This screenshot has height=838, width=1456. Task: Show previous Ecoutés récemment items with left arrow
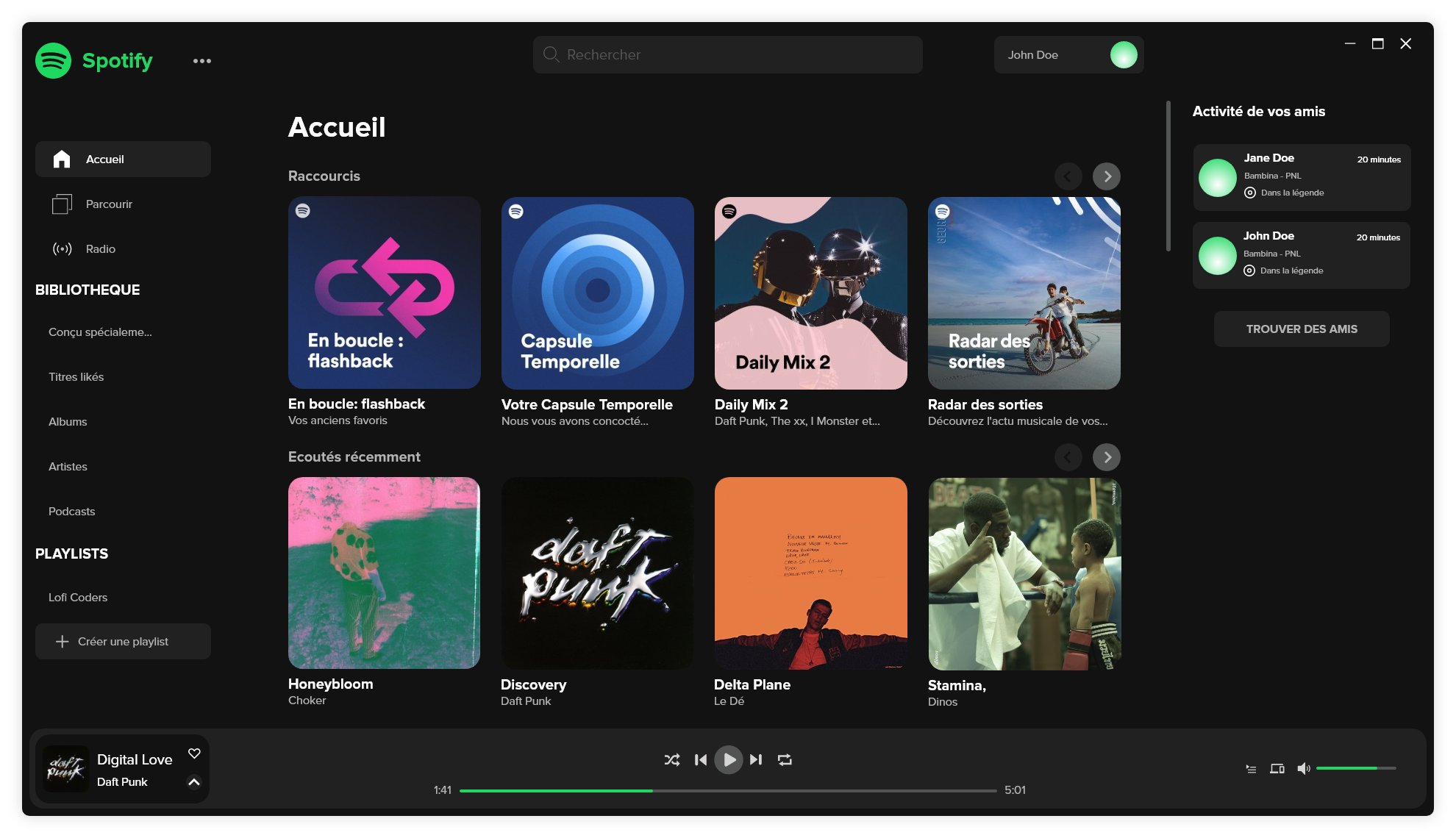tap(1068, 457)
